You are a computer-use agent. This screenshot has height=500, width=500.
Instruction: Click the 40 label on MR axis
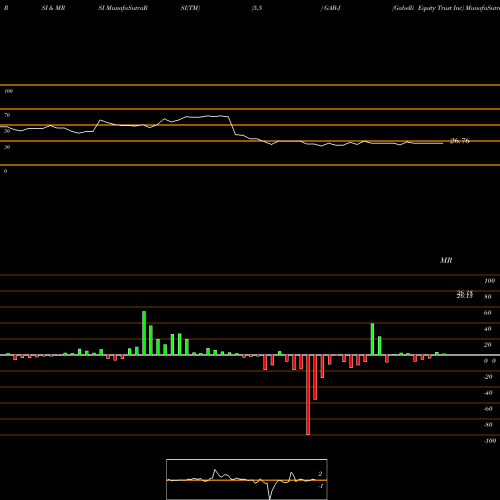click(x=488, y=329)
